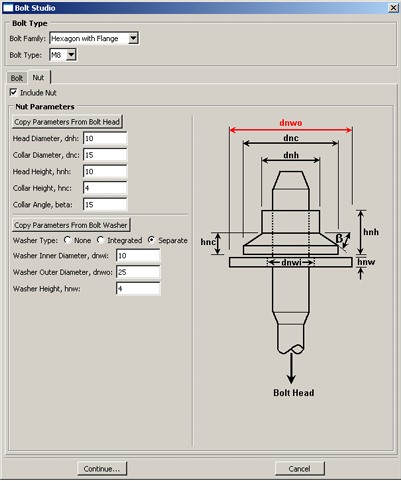Select washer type Separate
Viewport: 401px width, 481px height.
coord(151,240)
